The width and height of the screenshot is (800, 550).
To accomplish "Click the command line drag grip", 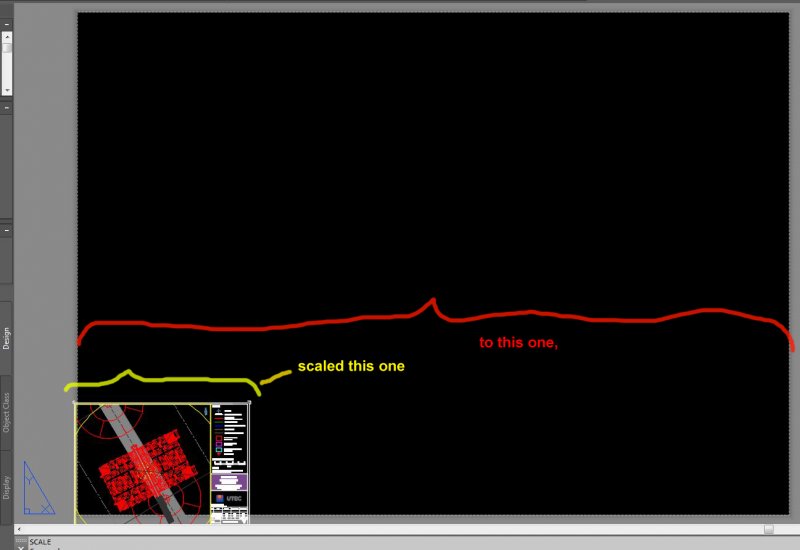I will coord(21,540).
